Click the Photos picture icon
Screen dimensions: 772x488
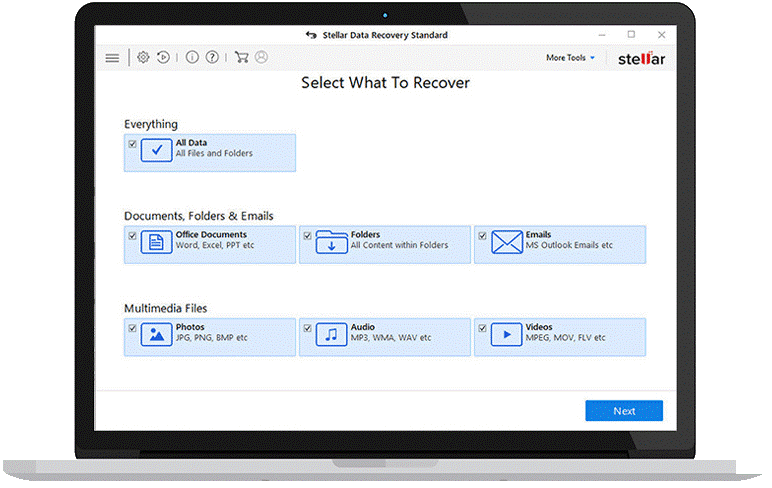click(x=156, y=335)
